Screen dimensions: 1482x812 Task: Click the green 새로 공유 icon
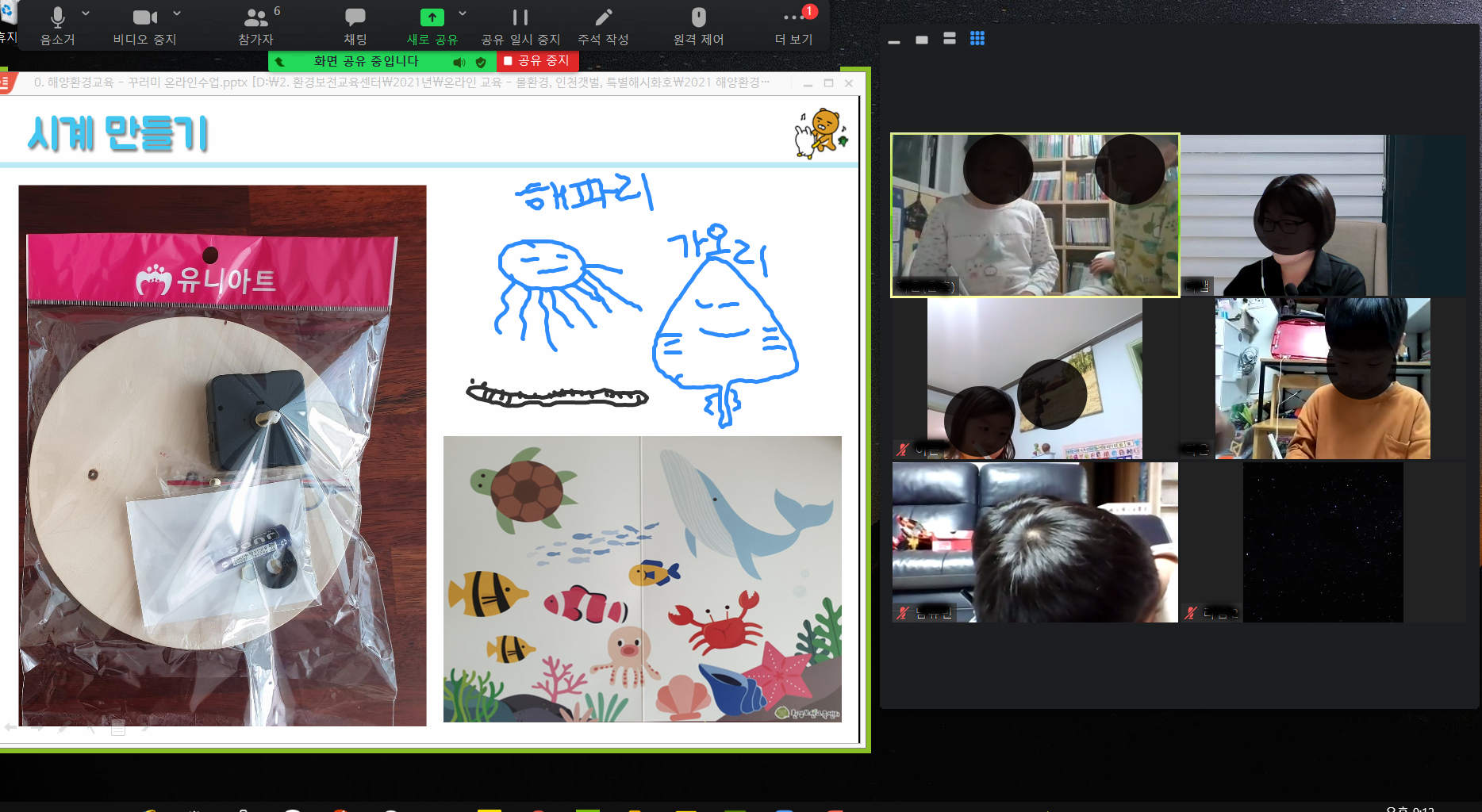(432, 17)
